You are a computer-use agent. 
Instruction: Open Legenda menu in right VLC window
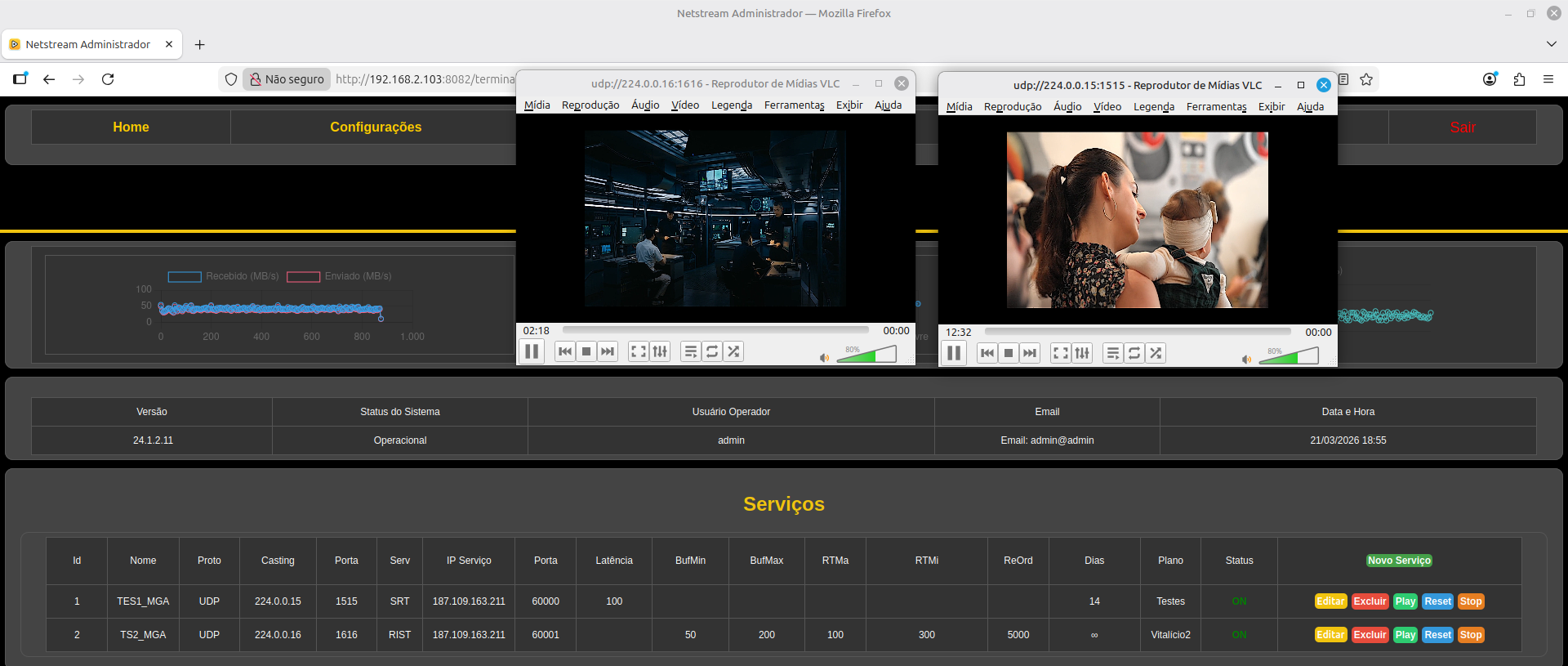click(x=1154, y=107)
